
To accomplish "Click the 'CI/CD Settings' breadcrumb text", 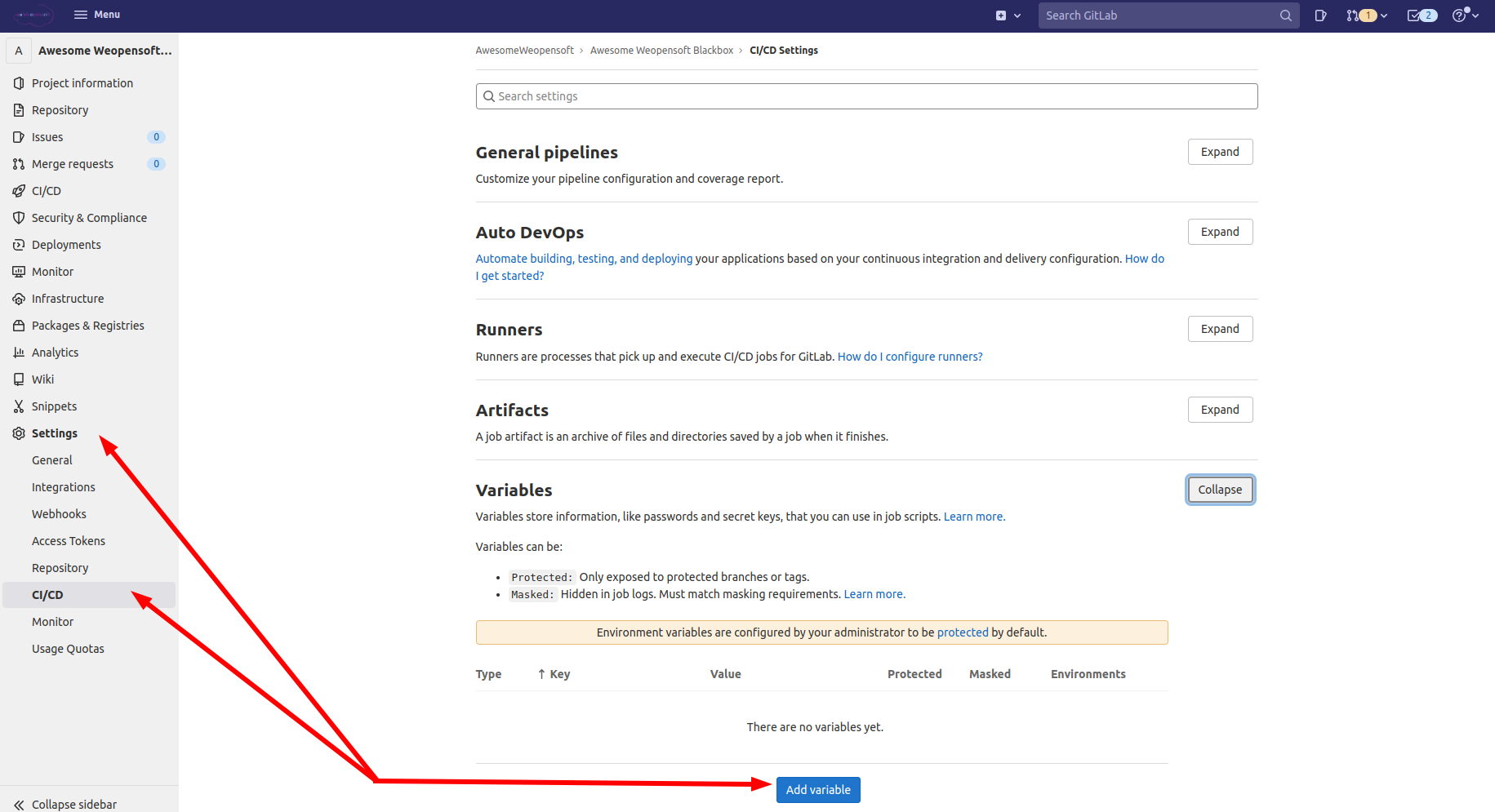I will (x=784, y=51).
